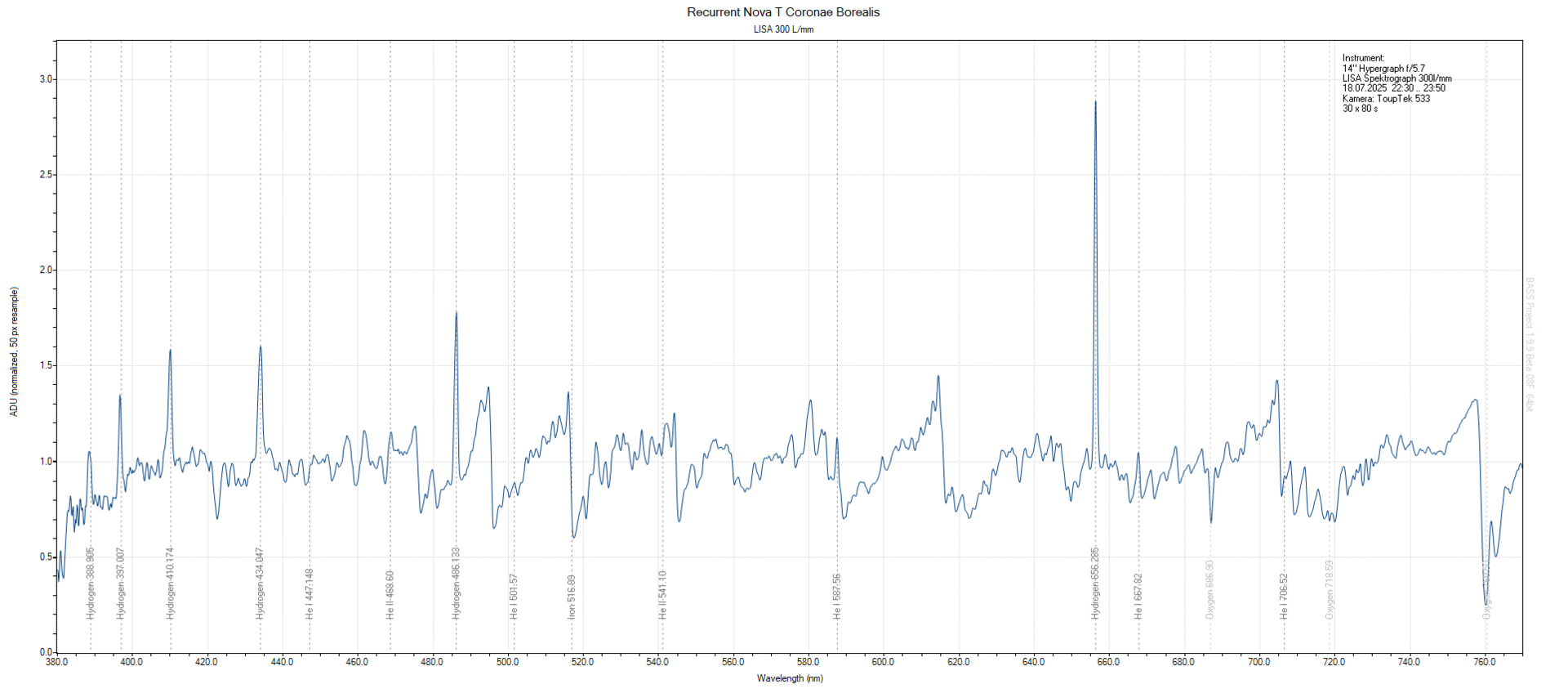
Task: Click the y-axis tick label "0.5"
Action: pyautogui.click(x=46, y=557)
